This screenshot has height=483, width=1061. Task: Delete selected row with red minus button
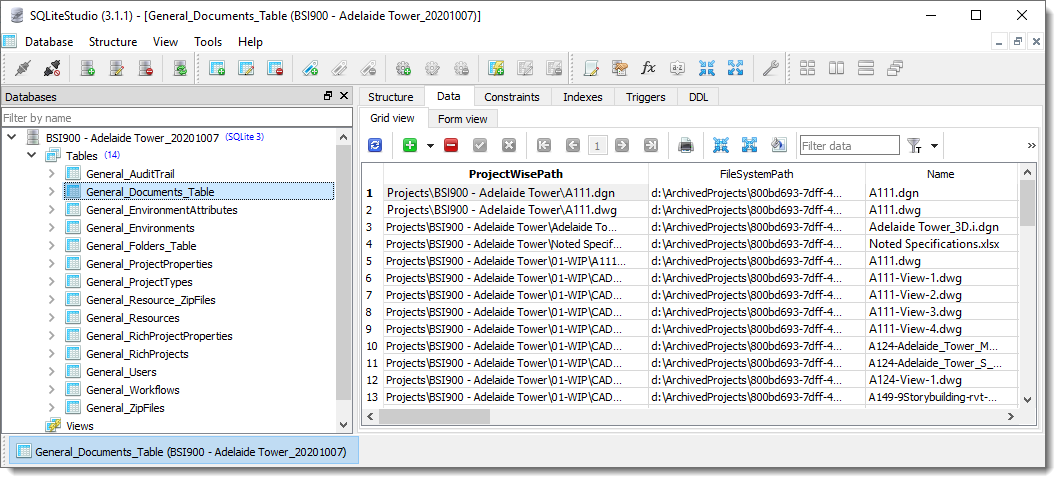click(451, 145)
